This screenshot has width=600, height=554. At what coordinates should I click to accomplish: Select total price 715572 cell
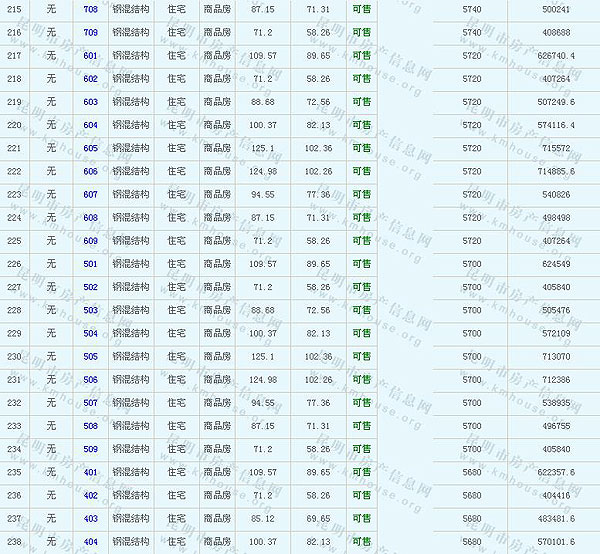(x=555, y=148)
